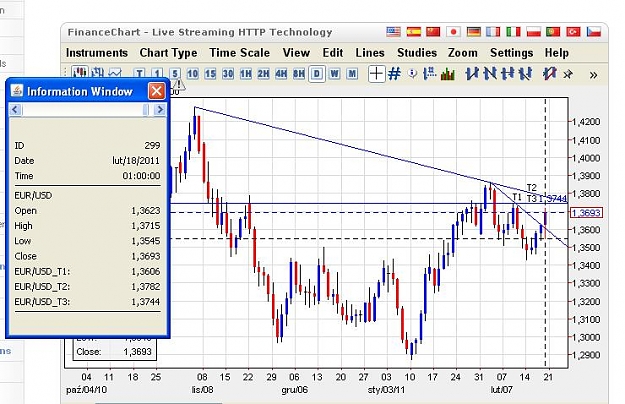625x404 pixels.
Task: Open the Edit menu
Action: [x=333, y=53]
